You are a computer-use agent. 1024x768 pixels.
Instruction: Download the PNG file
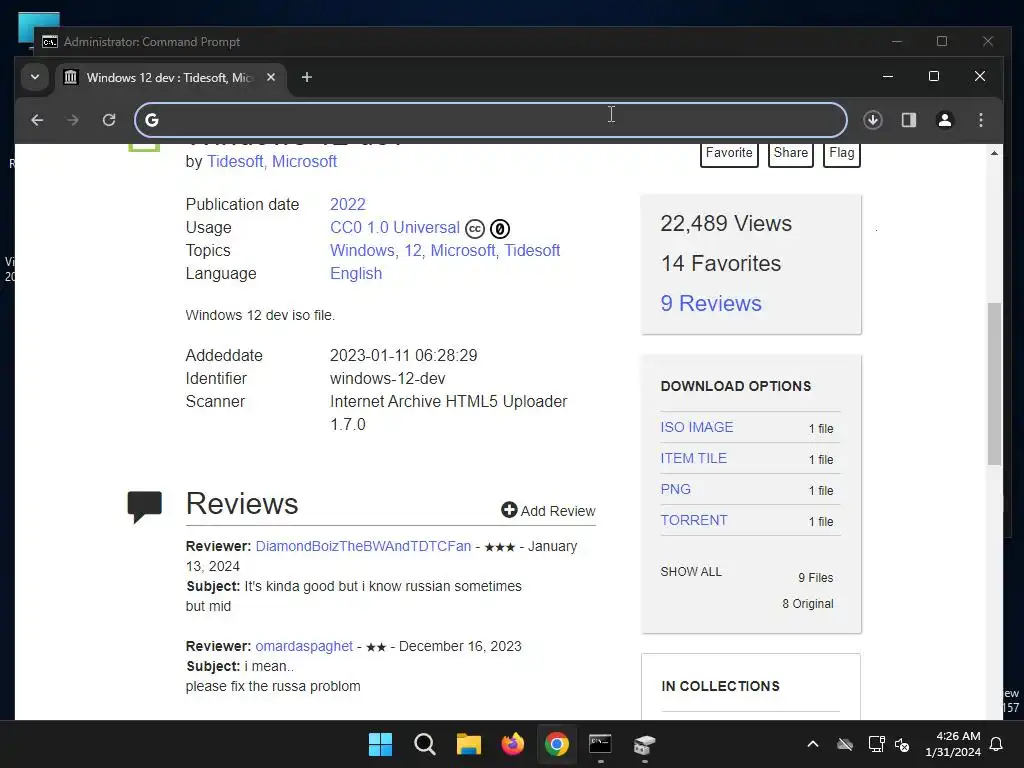[x=675, y=489]
